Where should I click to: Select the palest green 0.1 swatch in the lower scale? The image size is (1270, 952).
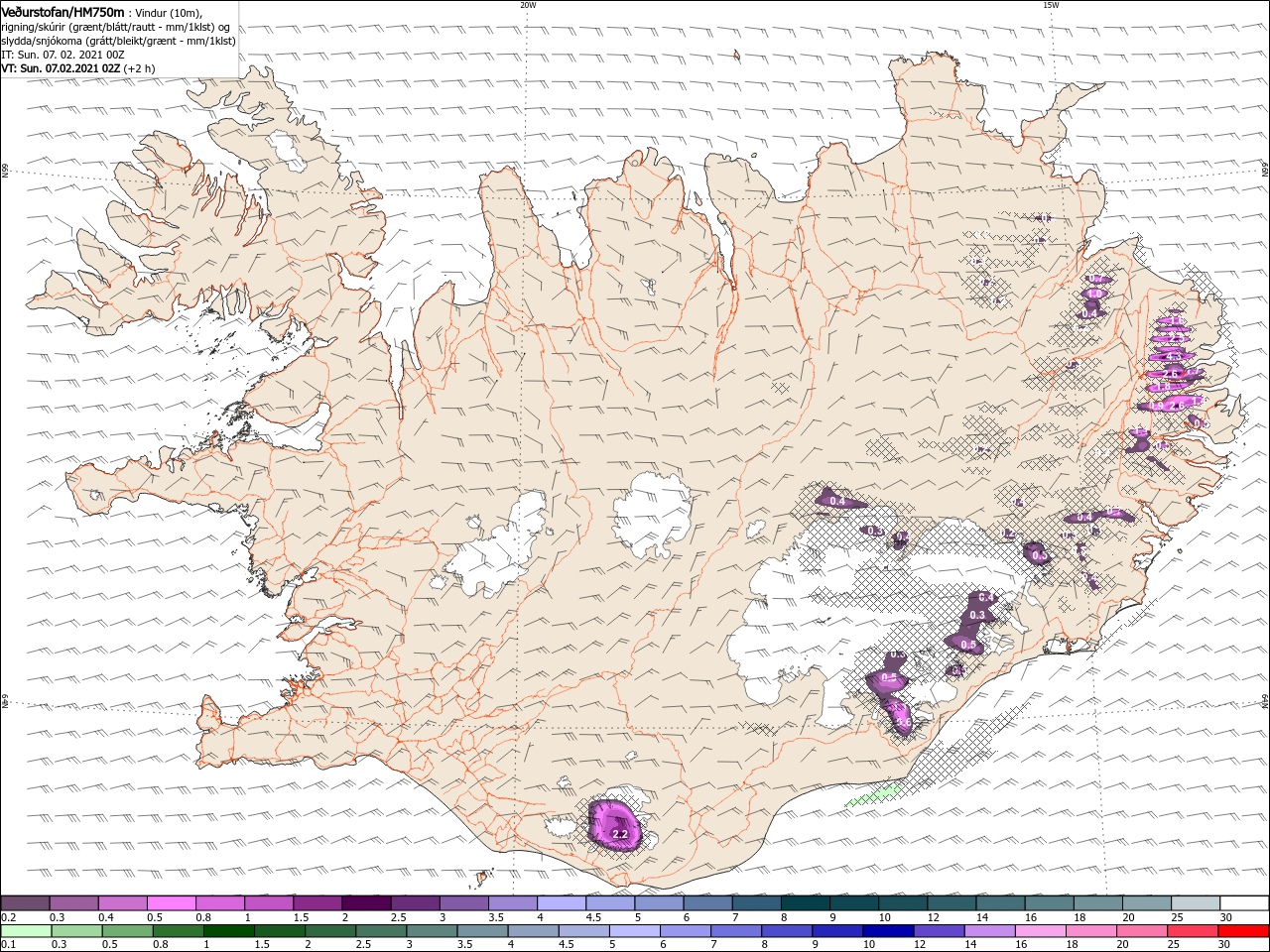tap(25, 931)
